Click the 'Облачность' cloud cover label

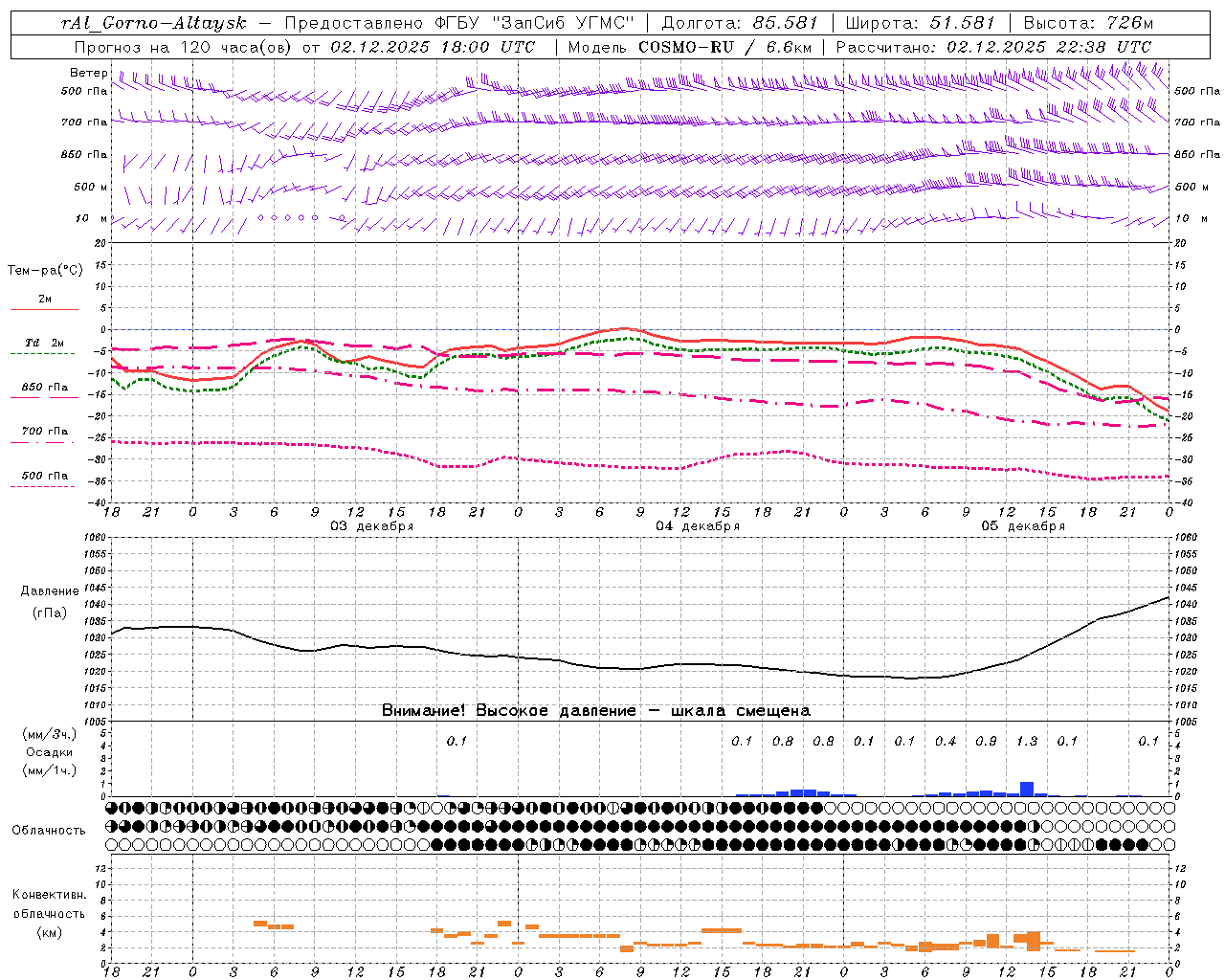click(x=49, y=831)
